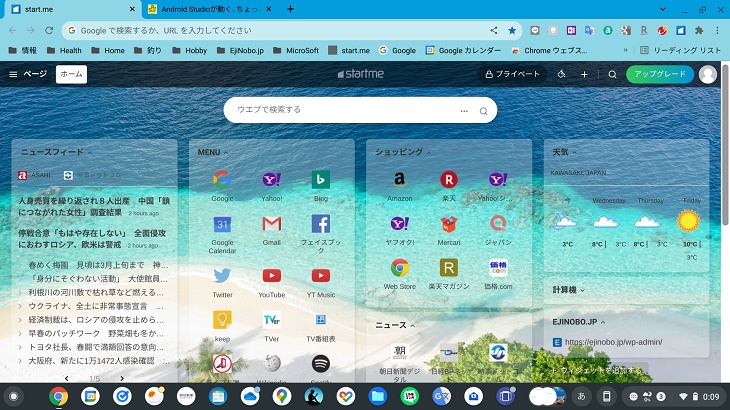730x410 pixels.
Task: Open the Google keep shortcut
Action: tap(222, 320)
